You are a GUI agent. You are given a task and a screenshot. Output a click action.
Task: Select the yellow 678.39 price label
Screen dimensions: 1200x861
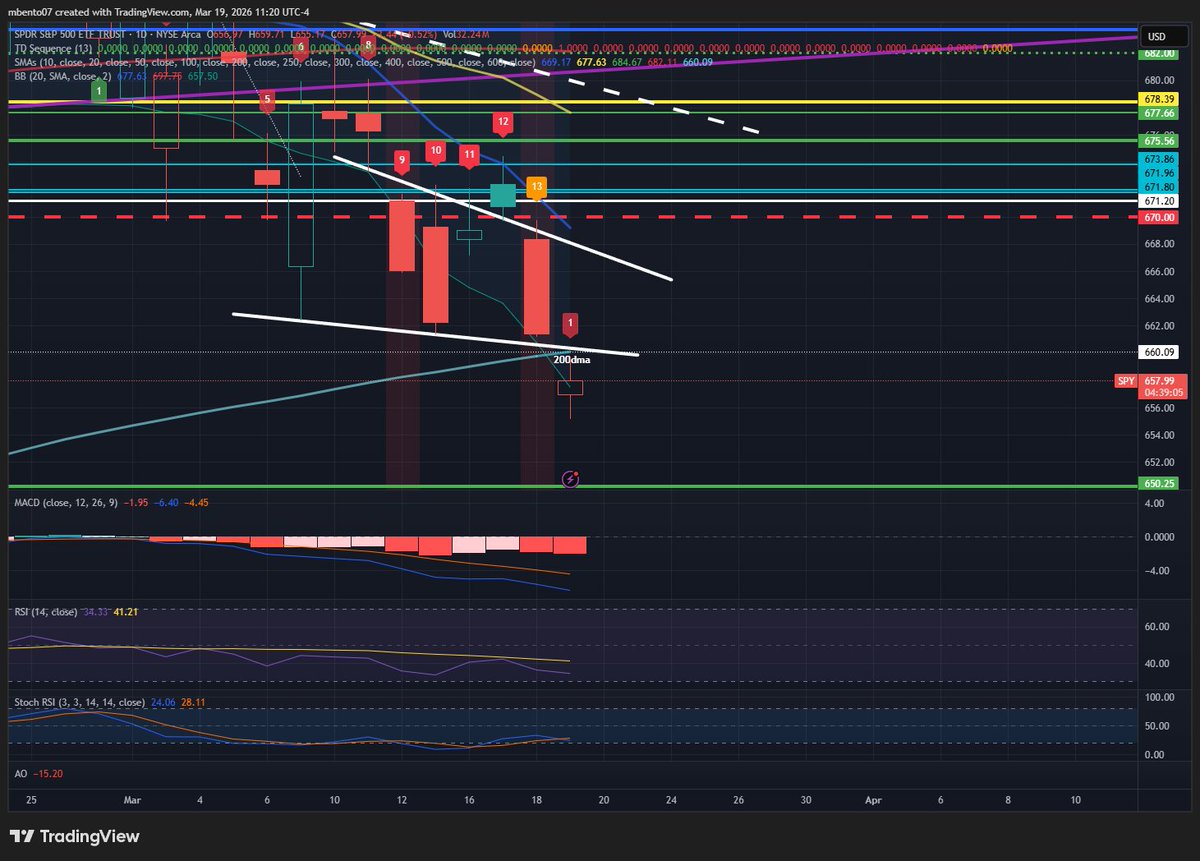(x=1157, y=100)
